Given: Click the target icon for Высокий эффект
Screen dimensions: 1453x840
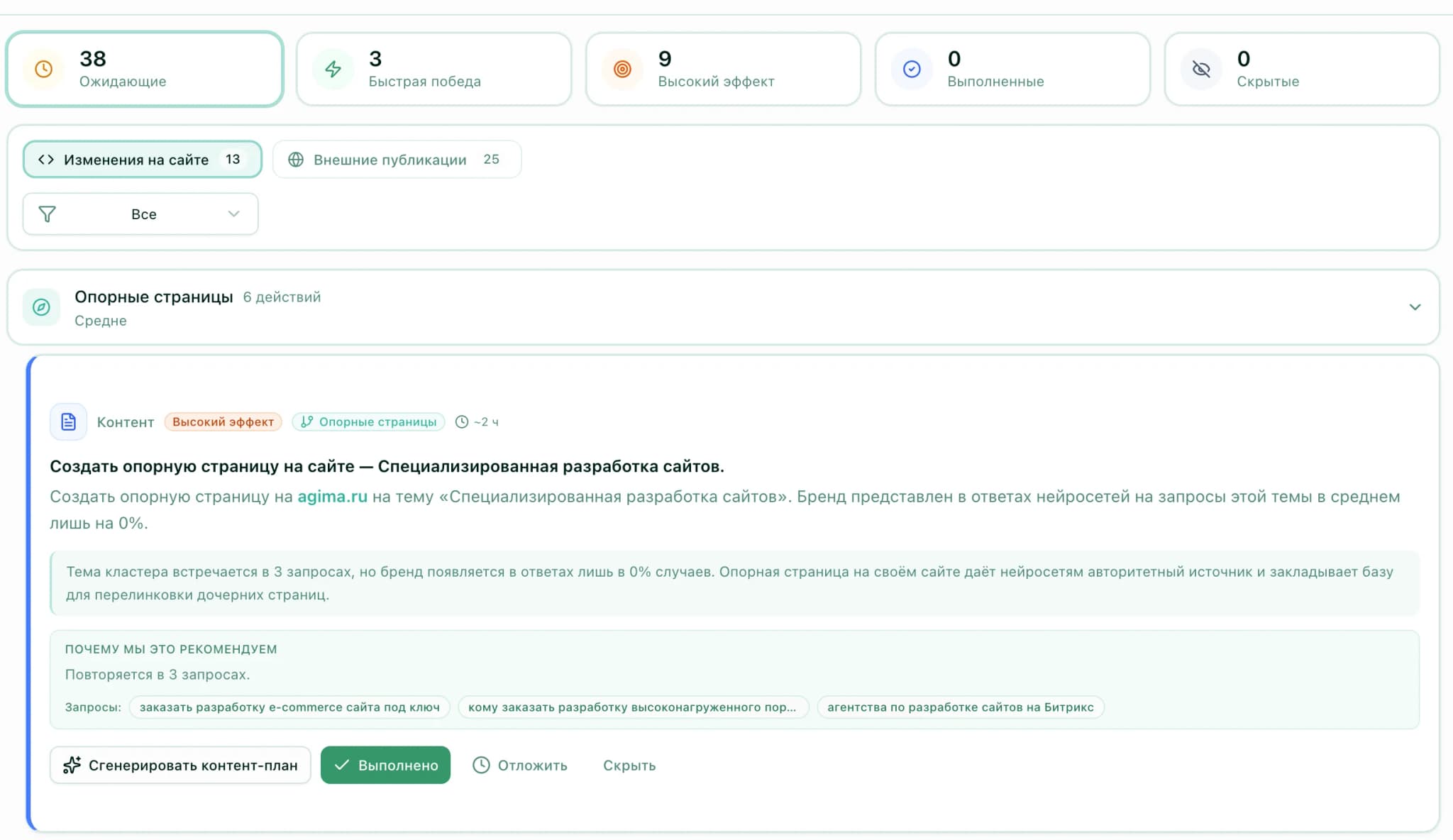Looking at the screenshot, I should (622, 69).
